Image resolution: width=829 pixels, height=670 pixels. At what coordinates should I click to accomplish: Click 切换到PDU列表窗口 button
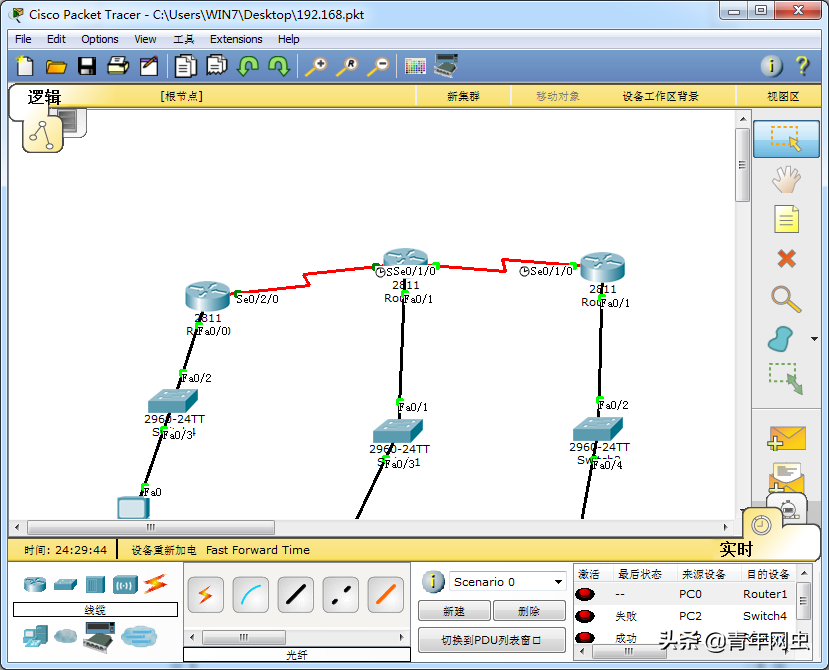point(491,640)
